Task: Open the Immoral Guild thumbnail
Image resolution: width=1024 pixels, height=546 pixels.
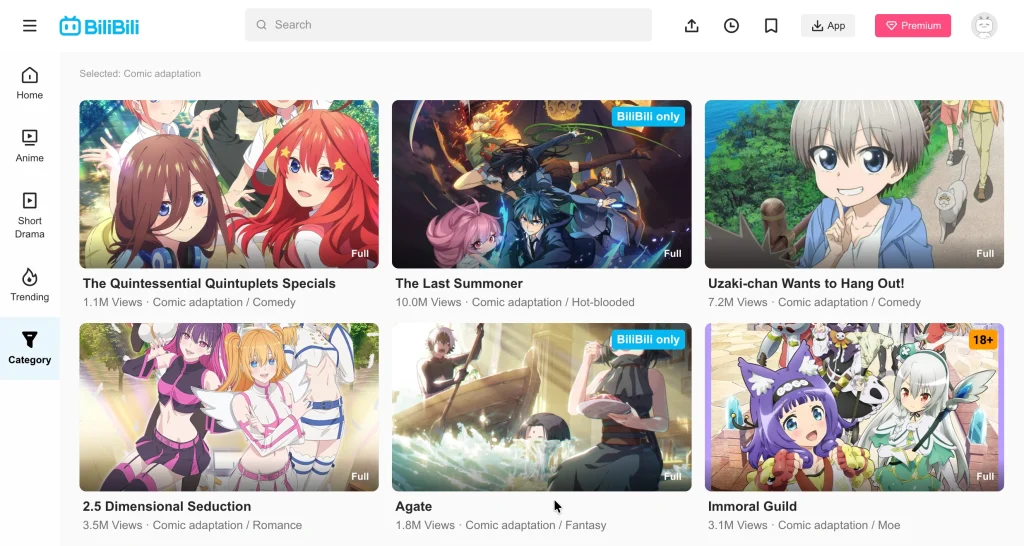Action: click(854, 407)
